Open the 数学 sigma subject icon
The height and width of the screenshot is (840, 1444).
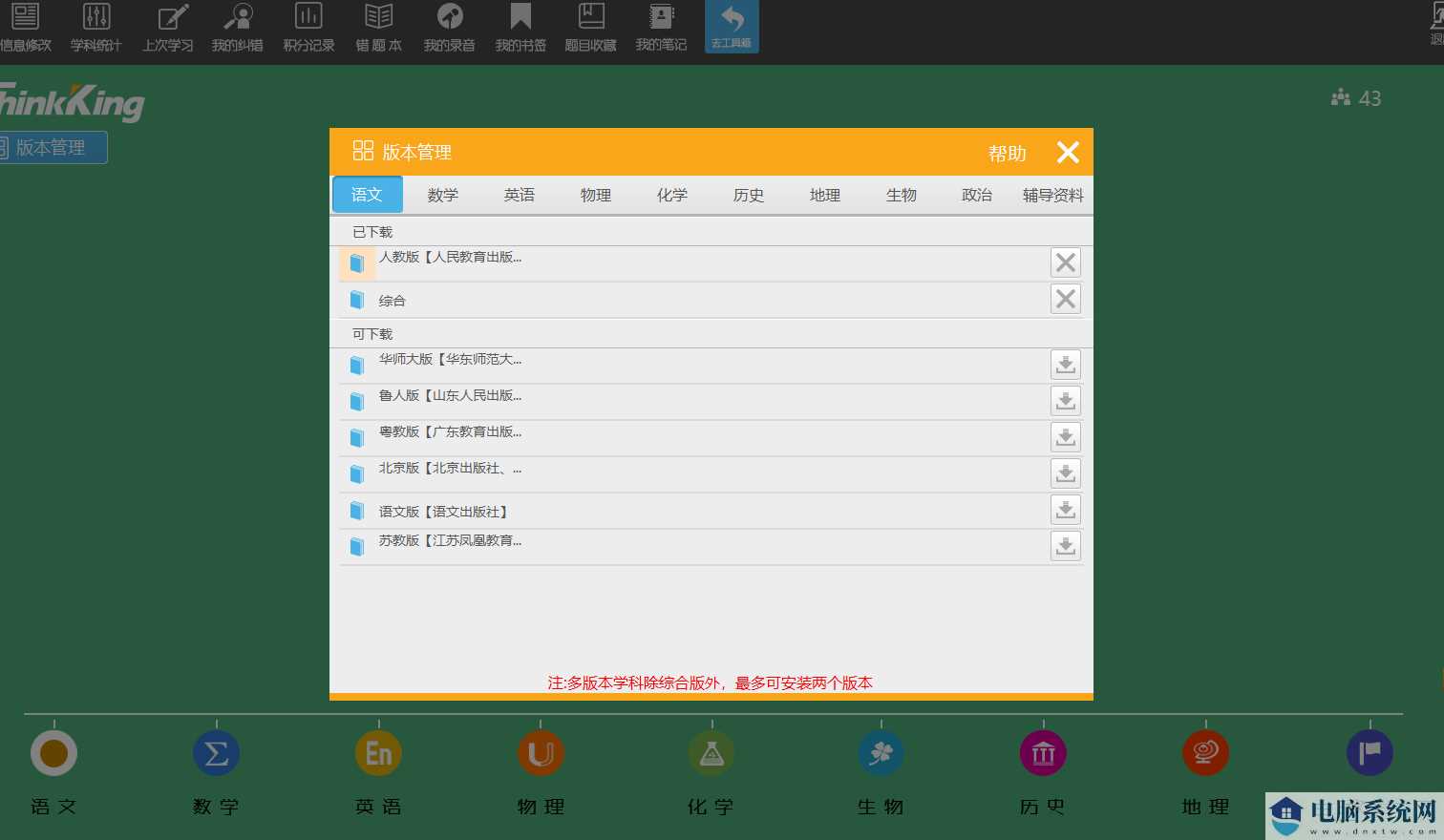(216, 753)
